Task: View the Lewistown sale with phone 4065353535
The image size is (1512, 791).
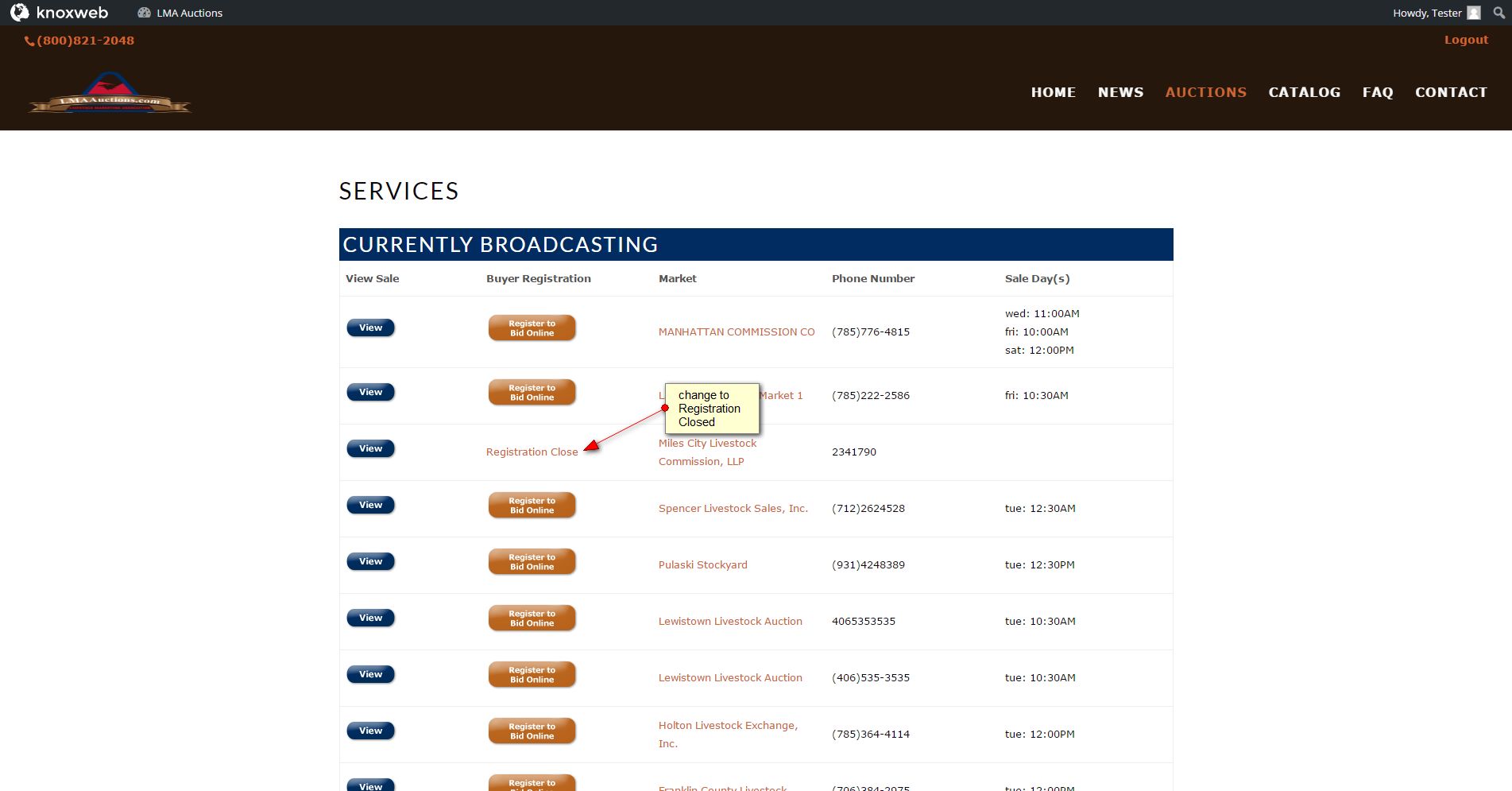Action: [370, 618]
